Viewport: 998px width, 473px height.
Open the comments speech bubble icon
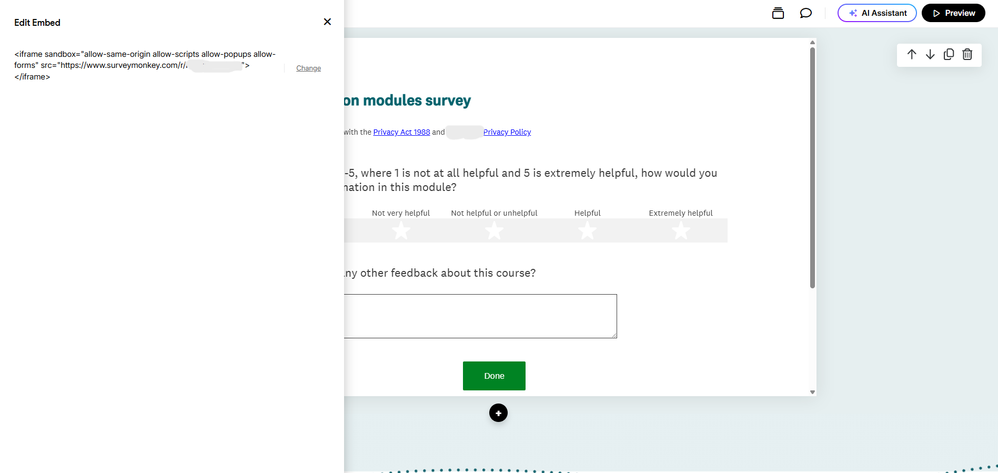(x=805, y=13)
